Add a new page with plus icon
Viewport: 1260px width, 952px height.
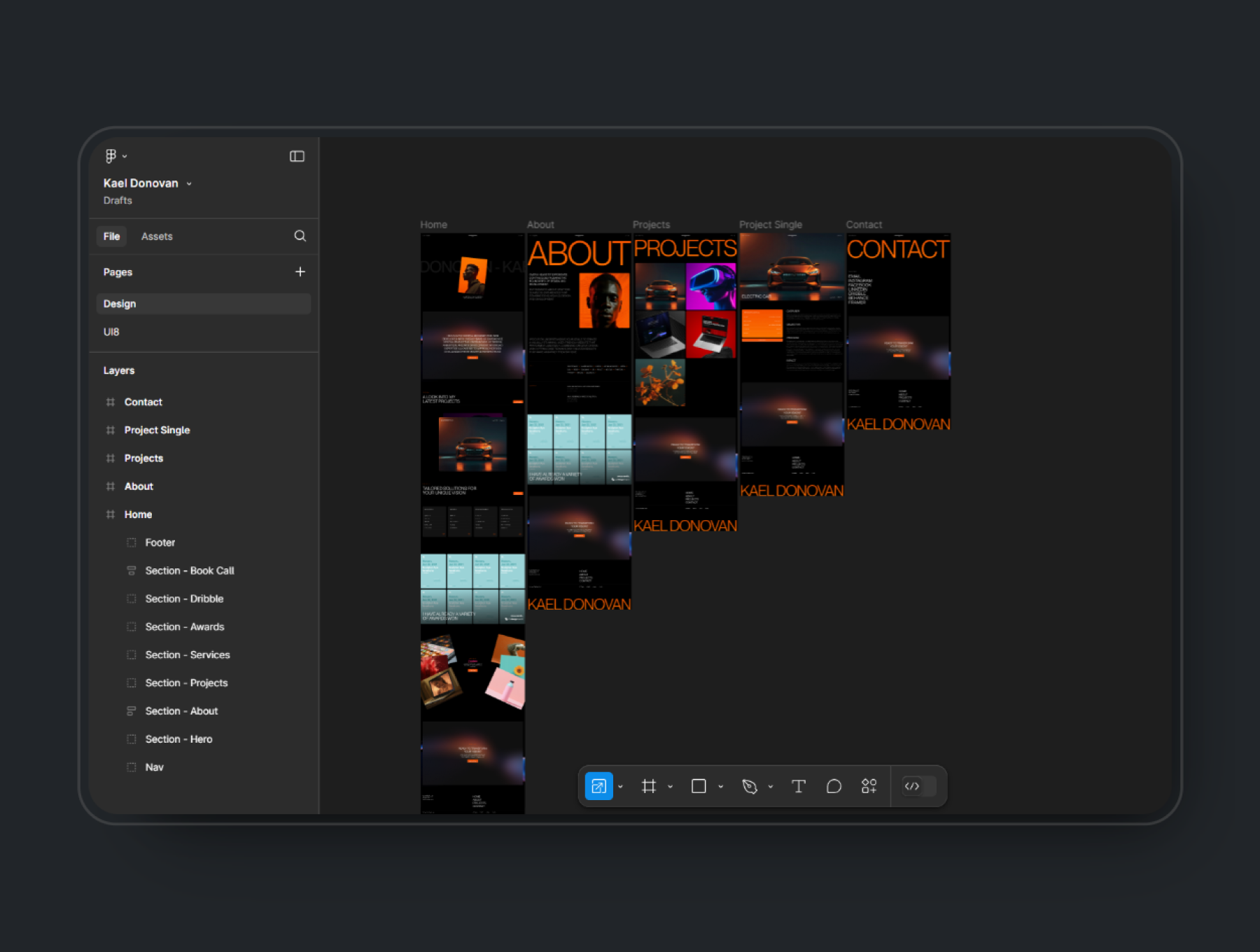click(x=300, y=272)
